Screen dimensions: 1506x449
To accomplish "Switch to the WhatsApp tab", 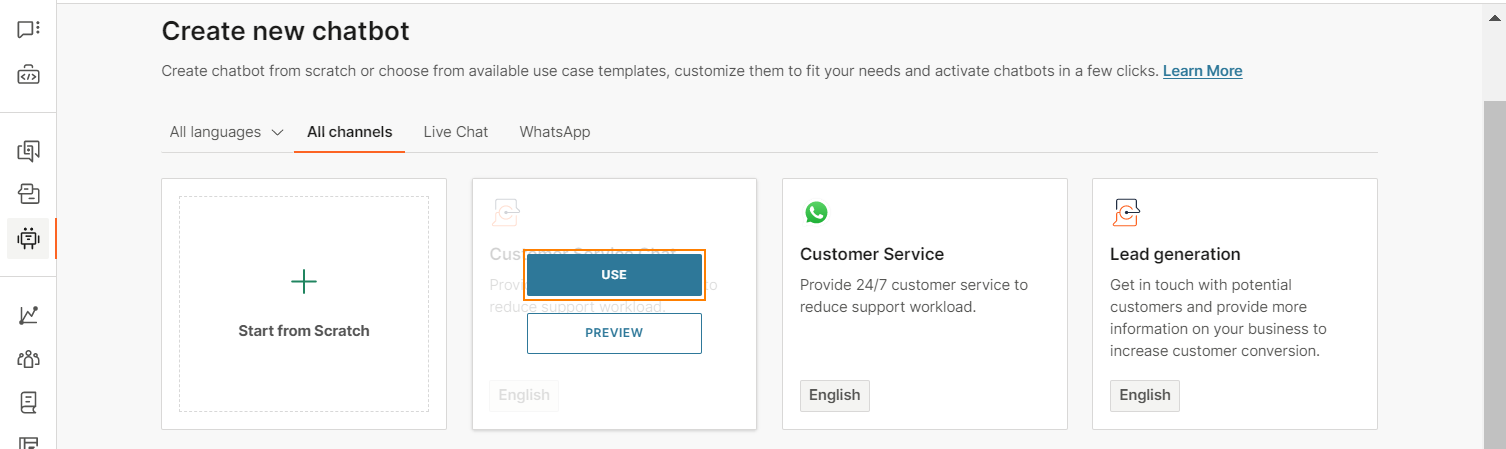I will (554, 132).
